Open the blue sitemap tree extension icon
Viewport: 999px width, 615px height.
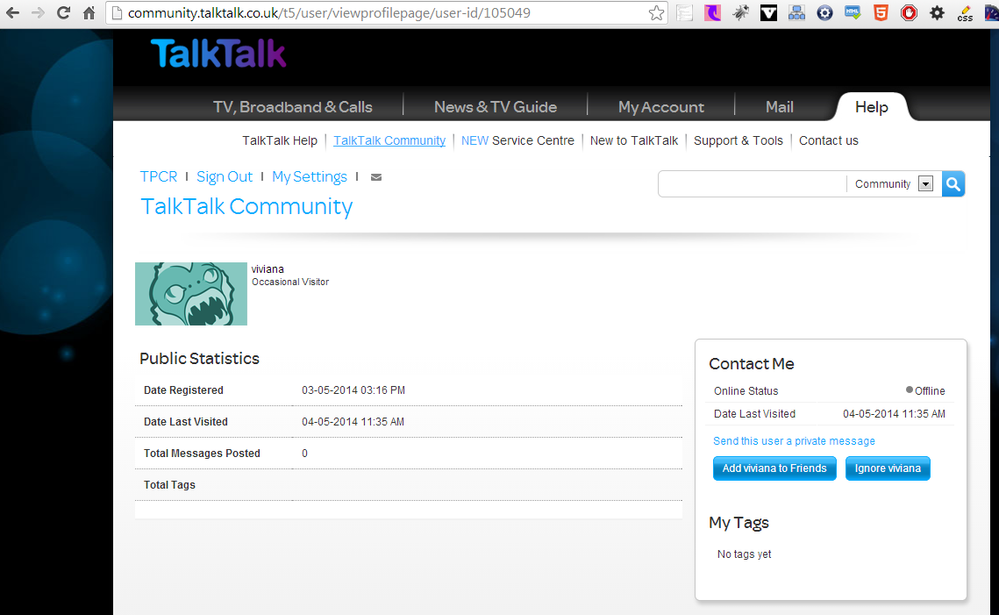[796, 13]
